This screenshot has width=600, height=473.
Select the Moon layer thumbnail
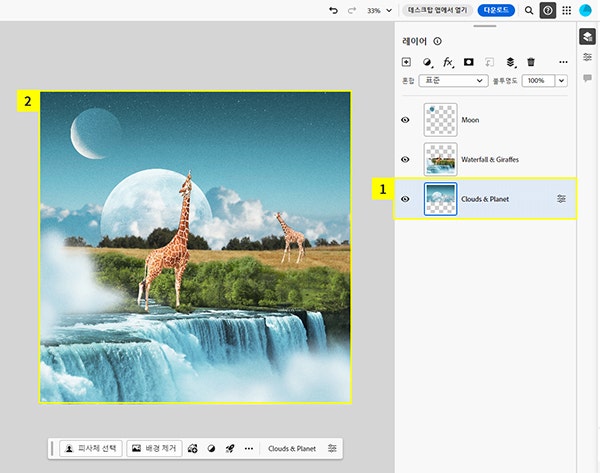tap(440, 120)
